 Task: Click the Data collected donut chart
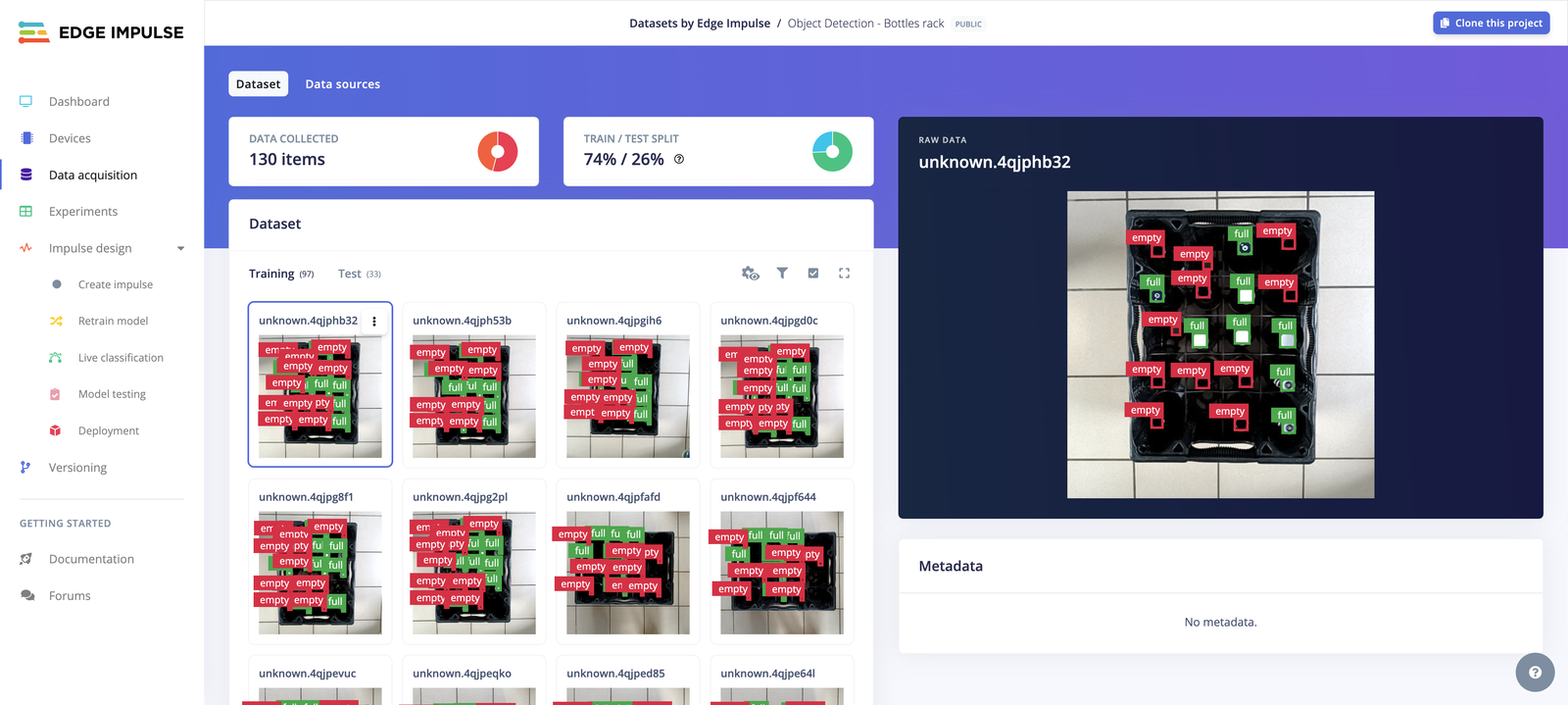point(498,152)
